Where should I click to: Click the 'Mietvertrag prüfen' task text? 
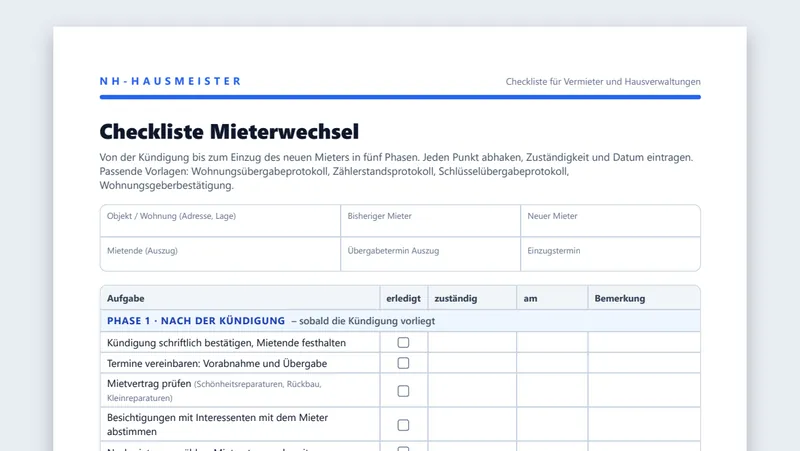click(x=149, y=384)
